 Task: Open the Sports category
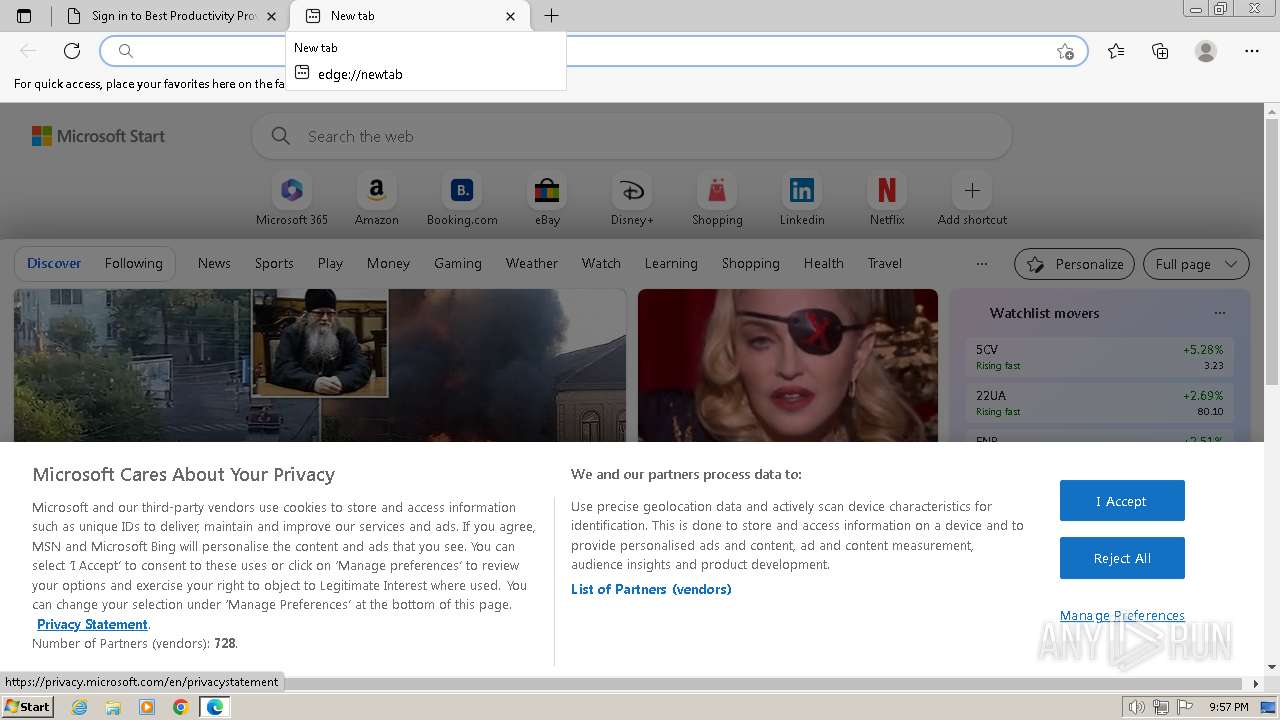pyautogui.click(x=274, y=263)
